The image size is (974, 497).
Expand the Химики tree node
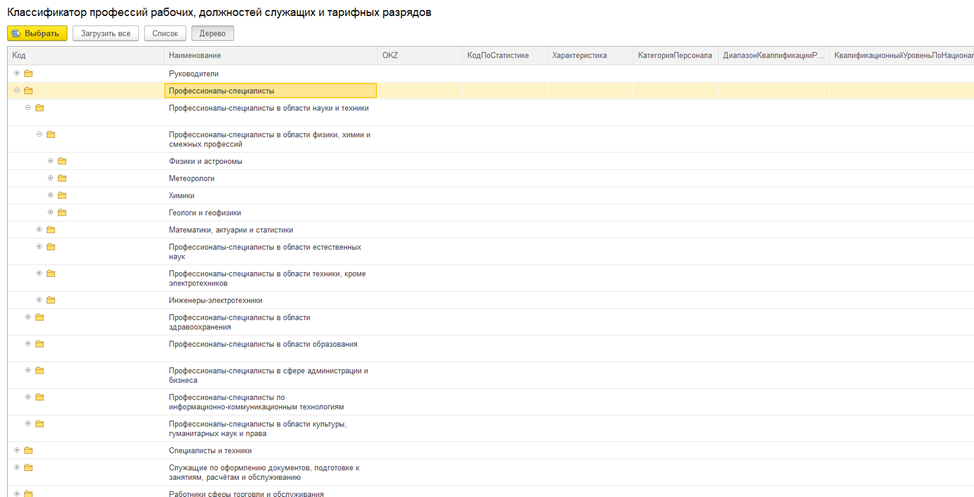click(x=50, y=196)
